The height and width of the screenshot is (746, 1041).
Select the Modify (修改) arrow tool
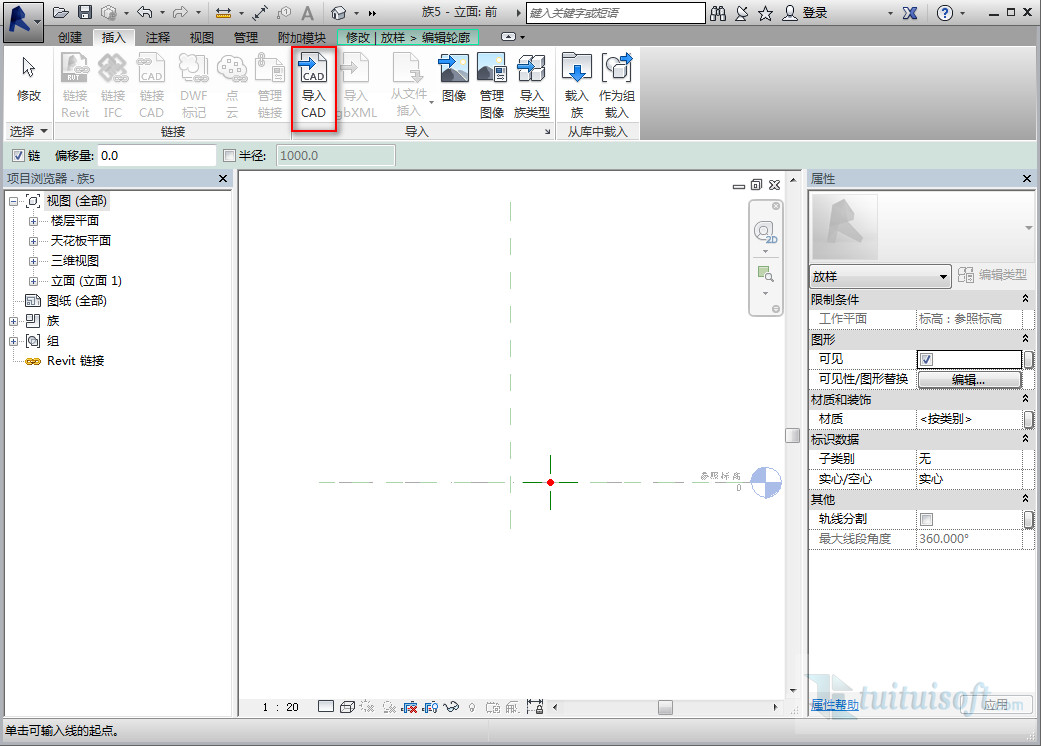point(29,78)
